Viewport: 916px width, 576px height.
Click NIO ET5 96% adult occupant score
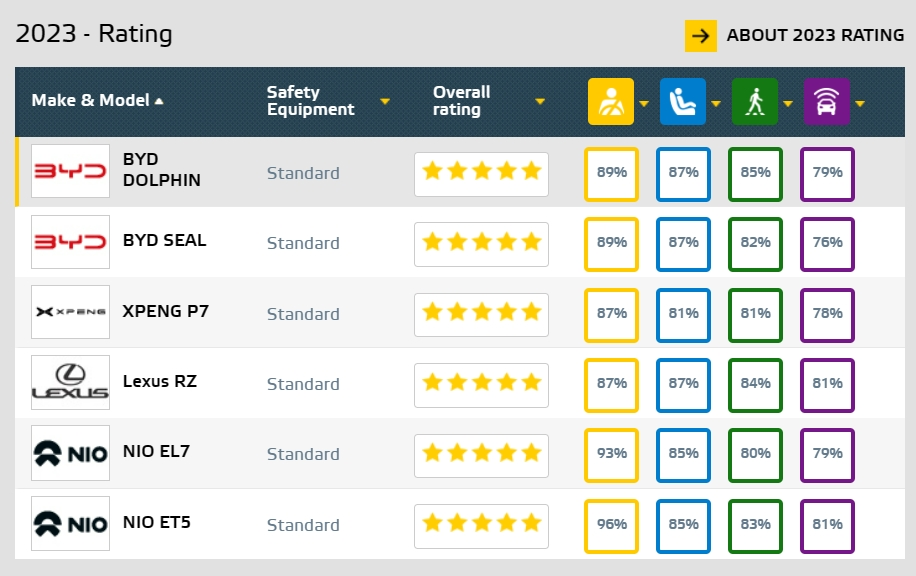pyautogui.click(x=611, y=525)
